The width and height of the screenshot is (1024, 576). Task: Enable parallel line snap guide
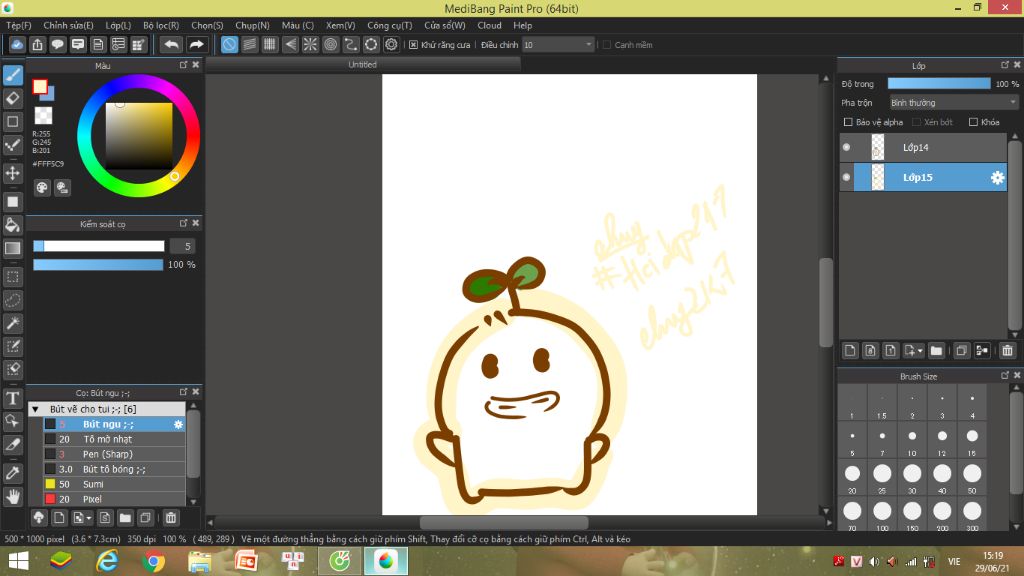(249, 44)
